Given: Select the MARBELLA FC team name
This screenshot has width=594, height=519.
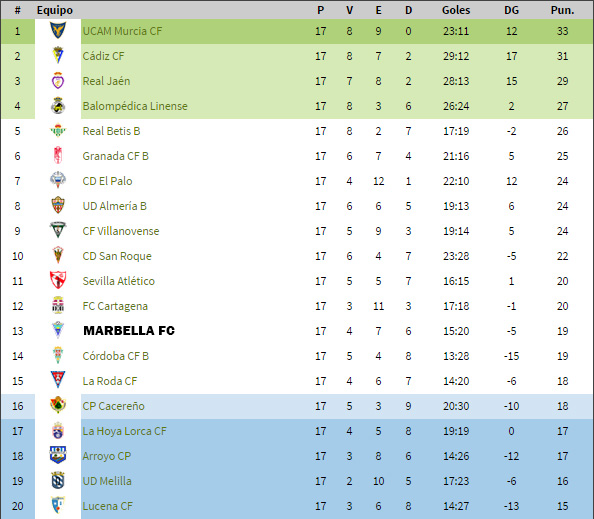Looking at the screenshot, I should point(129,331).
